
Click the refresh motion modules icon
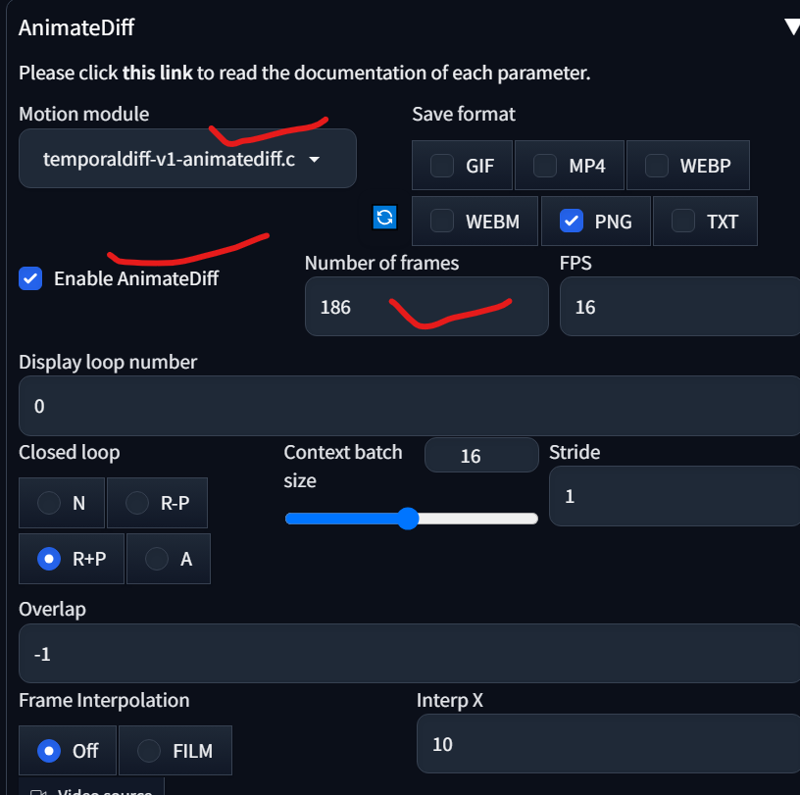click(x=384, y=218)
